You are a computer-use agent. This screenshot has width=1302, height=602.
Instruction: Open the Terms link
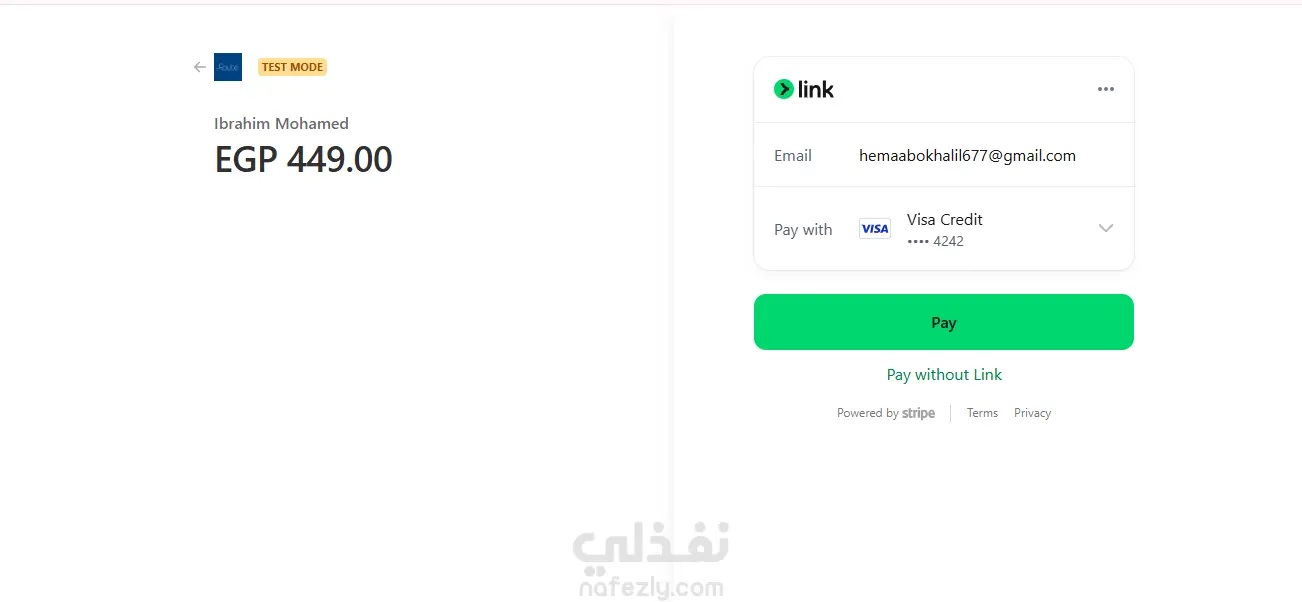pyautogui.click(x=982, y=413)
